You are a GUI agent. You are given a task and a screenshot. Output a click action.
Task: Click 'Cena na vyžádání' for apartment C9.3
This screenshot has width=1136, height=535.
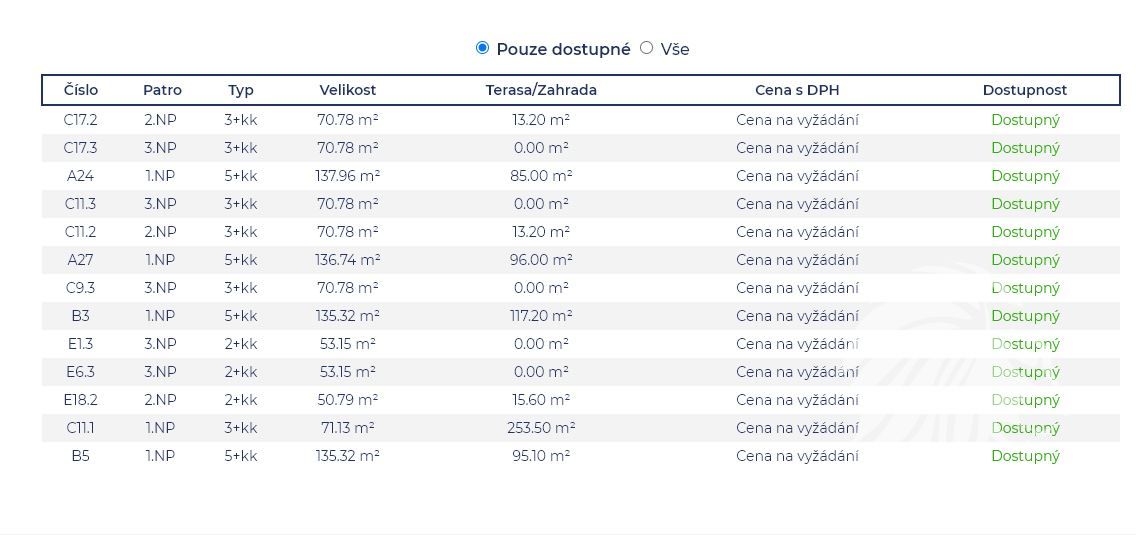(797, 288)
